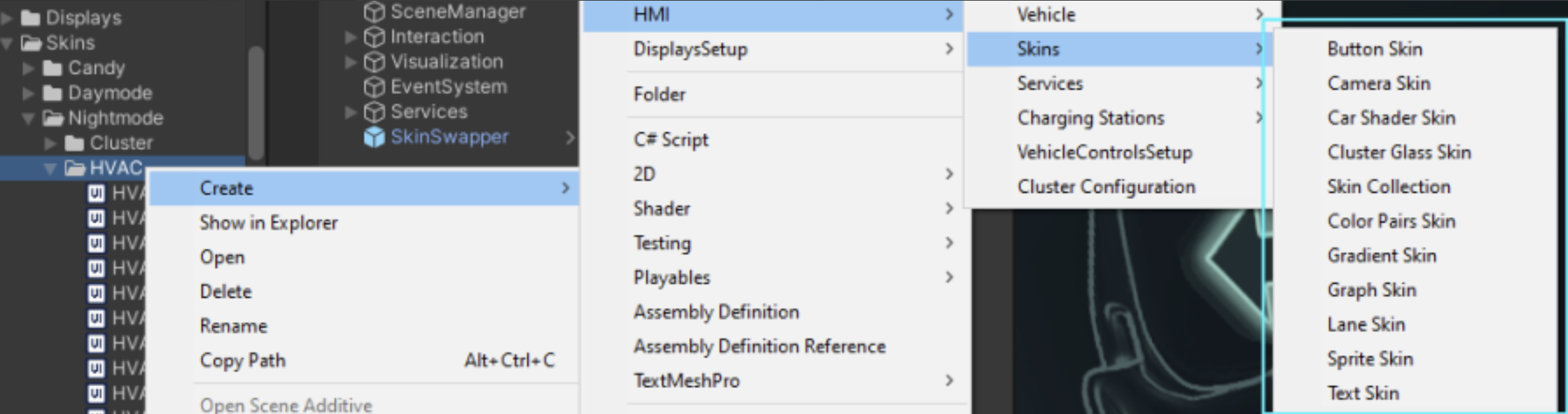
Task: Click the Cluster folder icon
Action: pyautogui.click(x=74, y=143)
